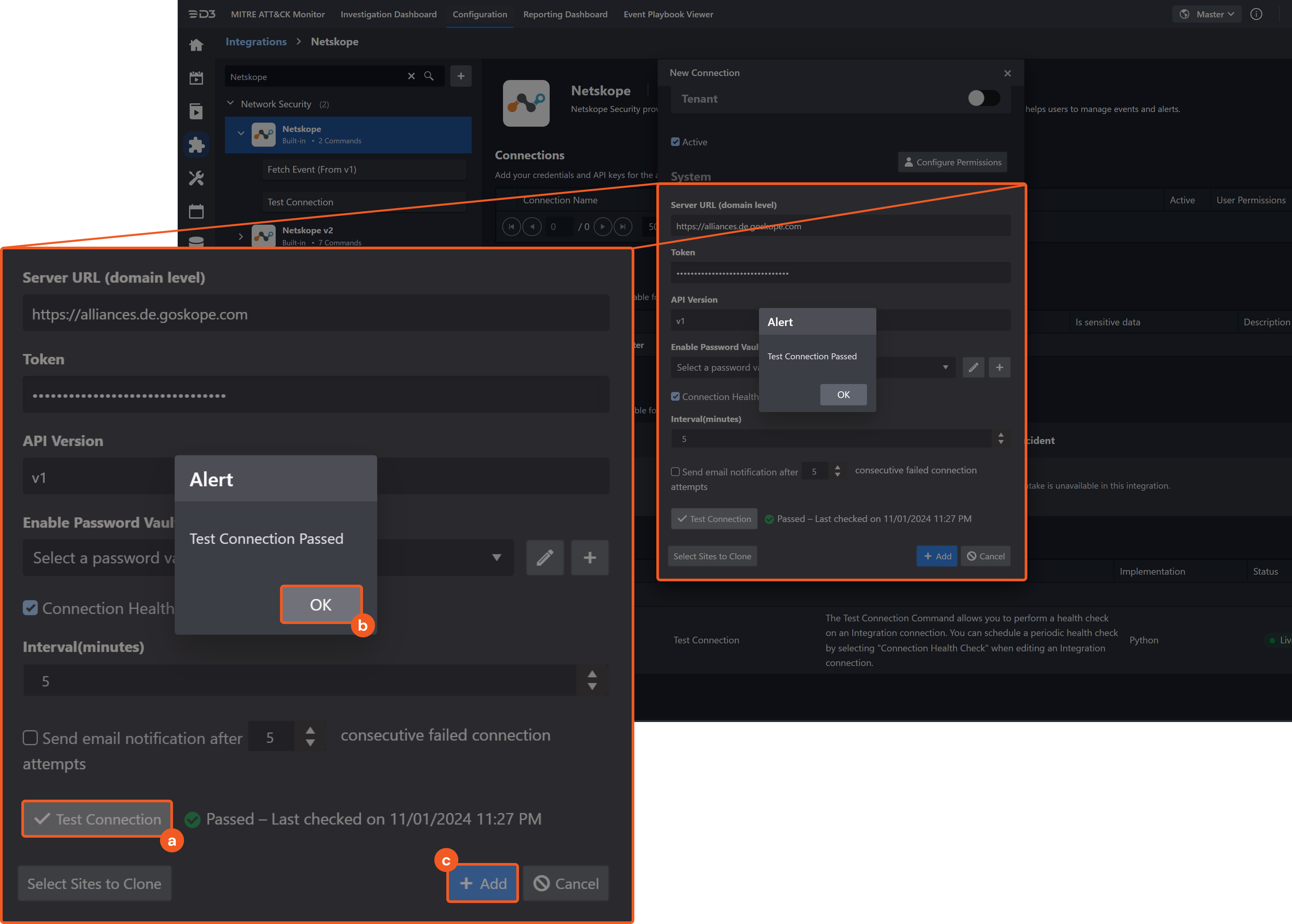Click the pencil edit vault icon in small dialog

pyautogui.click(x=973, y=368)
